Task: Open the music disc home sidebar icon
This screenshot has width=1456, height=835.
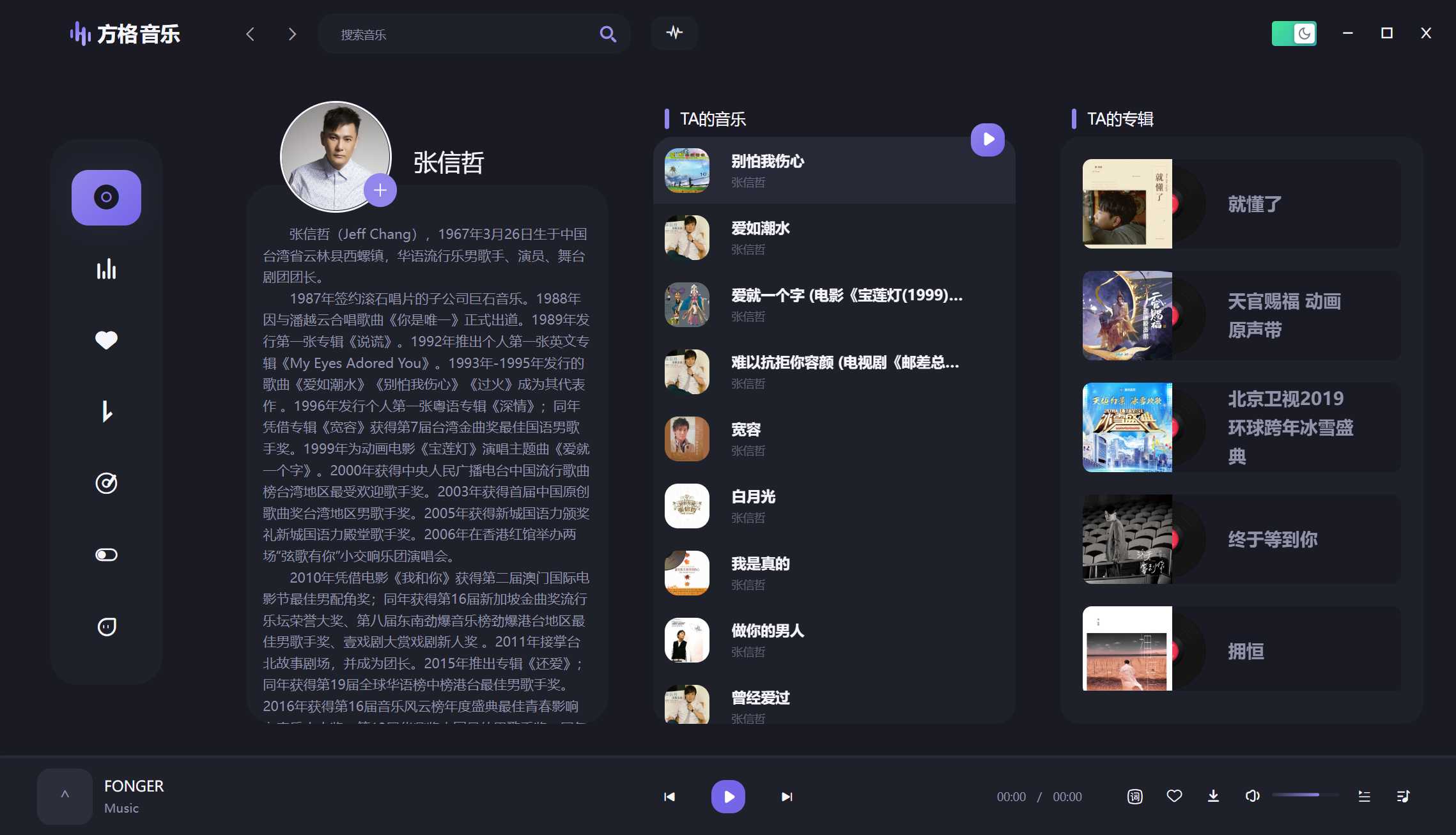Action: coord(106,197)
